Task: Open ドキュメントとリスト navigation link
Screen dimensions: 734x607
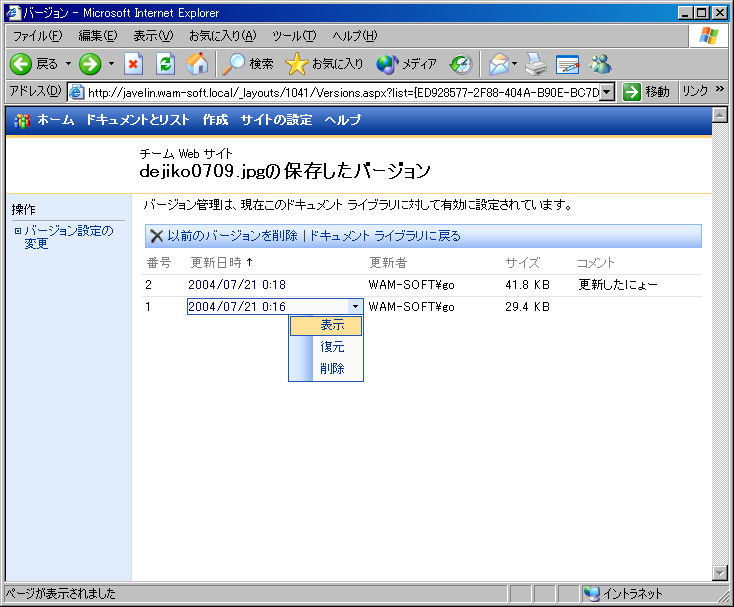Action: pyautogui.click(x=138, y=120)
